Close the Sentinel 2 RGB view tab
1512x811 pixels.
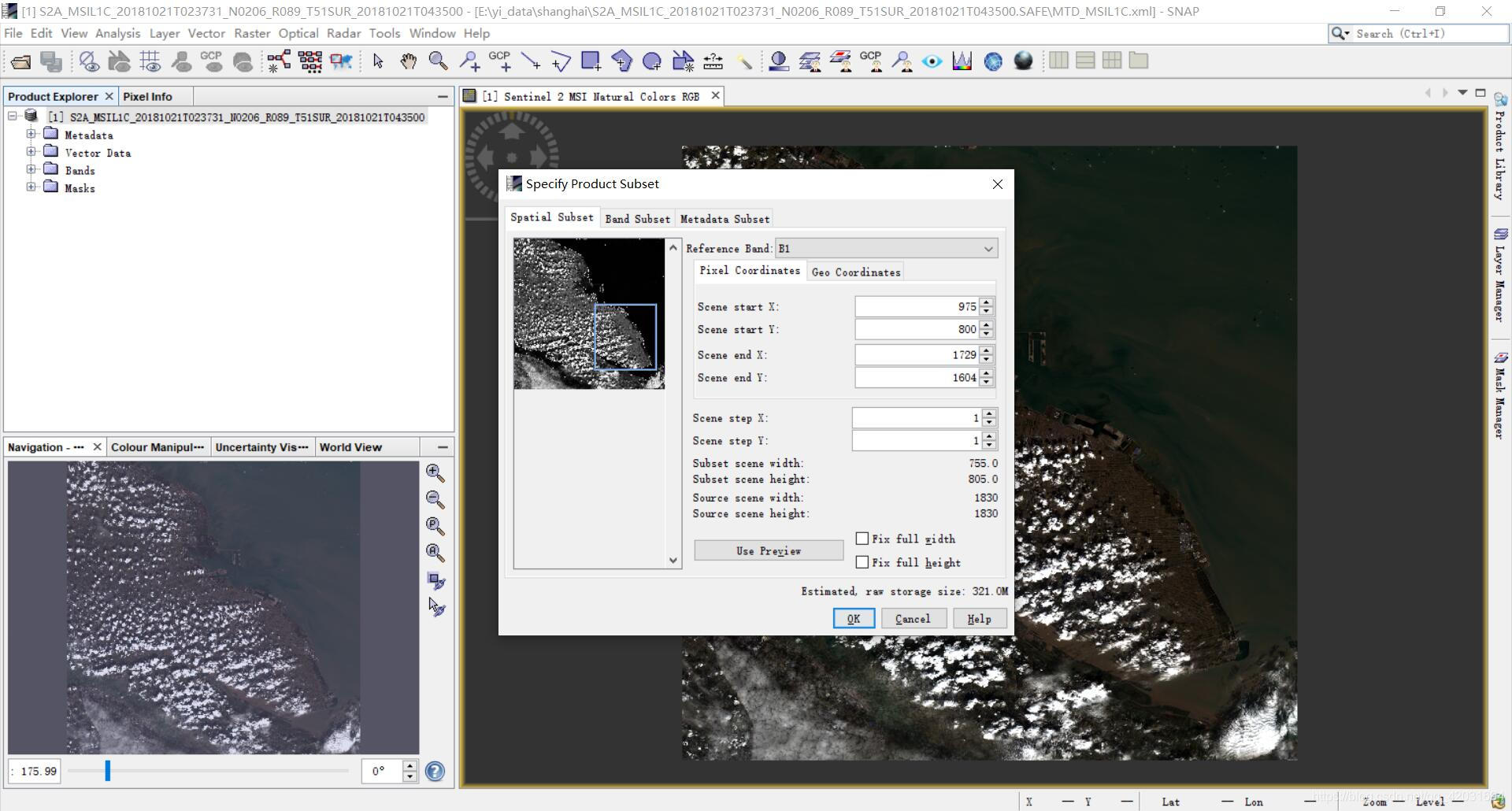coord(715,95)
